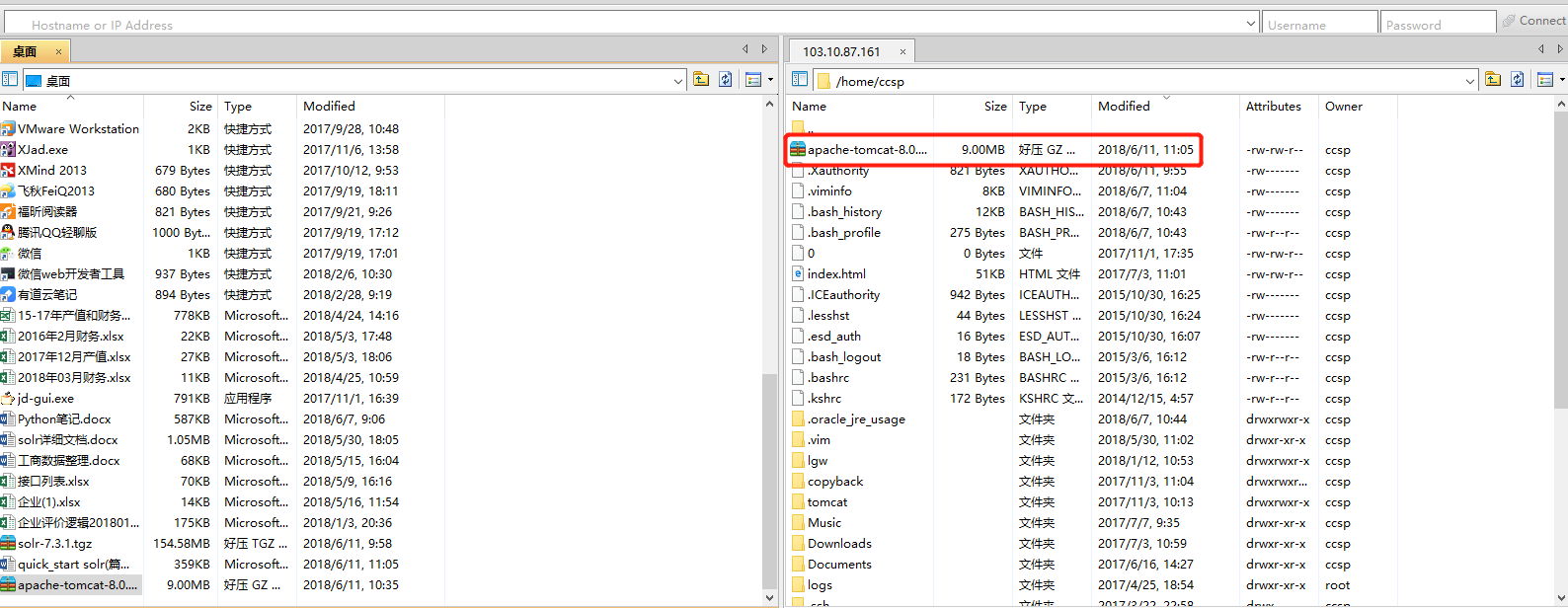The height and width of the screenshot is (608, 1568).
Task: Go to parent folder in remote pane
Action: tap(1493, 80)
